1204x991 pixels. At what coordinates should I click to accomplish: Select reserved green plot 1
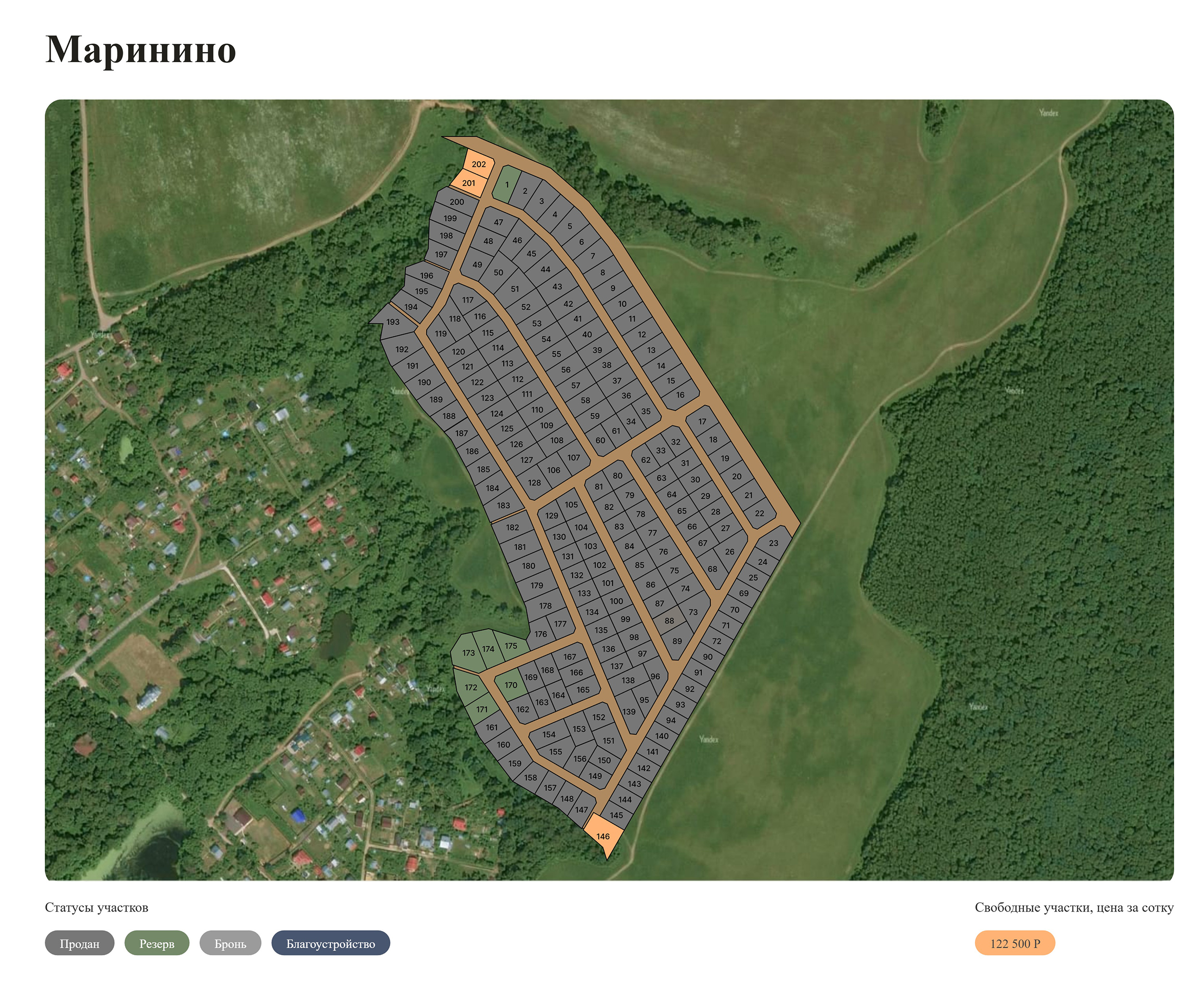[506, 185]
